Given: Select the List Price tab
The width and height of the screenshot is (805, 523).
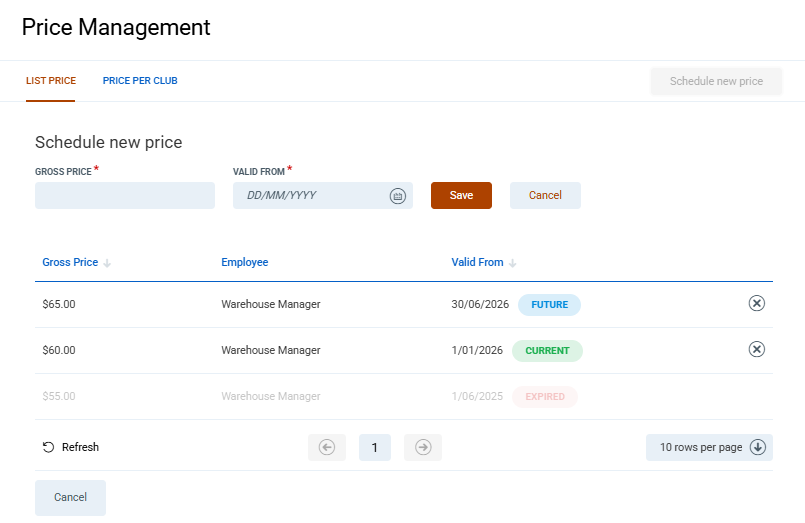Looking at the screenshot, I should [x=51, y=81].
